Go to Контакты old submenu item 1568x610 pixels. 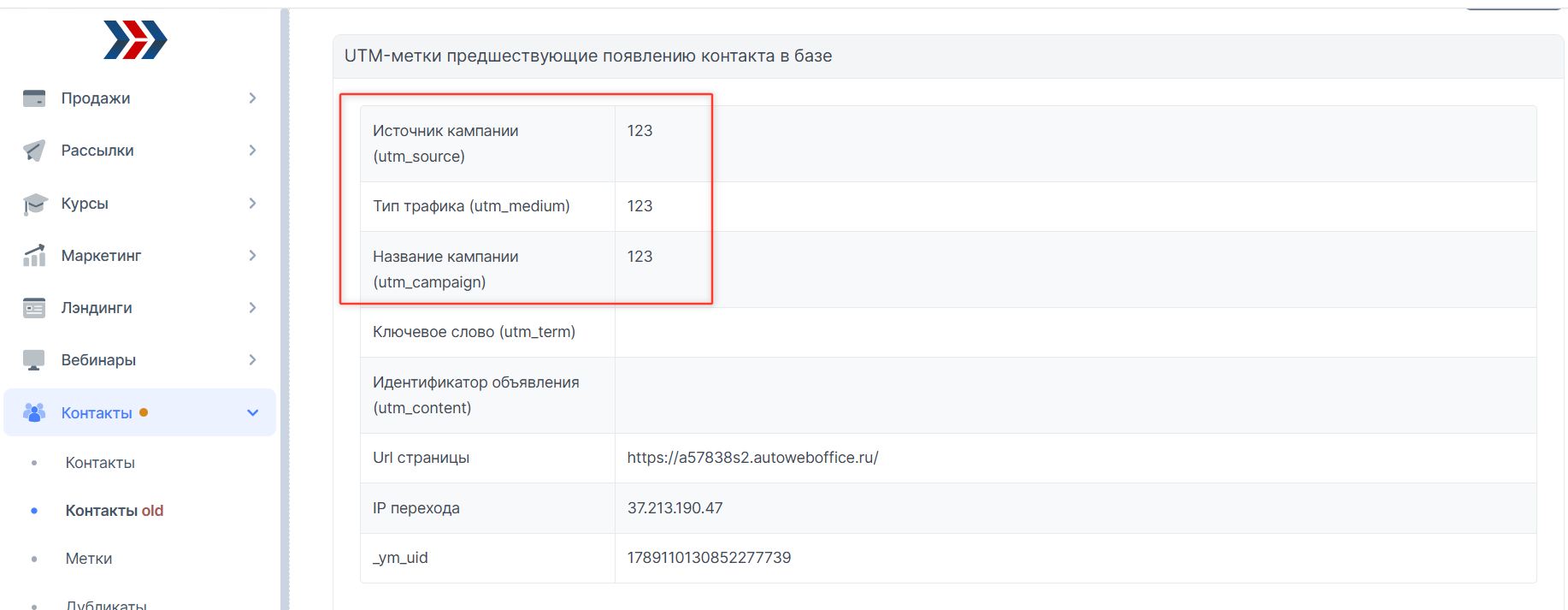click(x=115, y=511)
